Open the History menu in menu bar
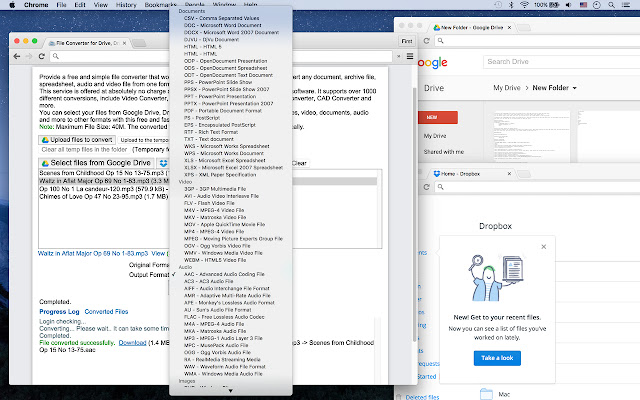Screen dimensions: 640x400 point(126,5)
